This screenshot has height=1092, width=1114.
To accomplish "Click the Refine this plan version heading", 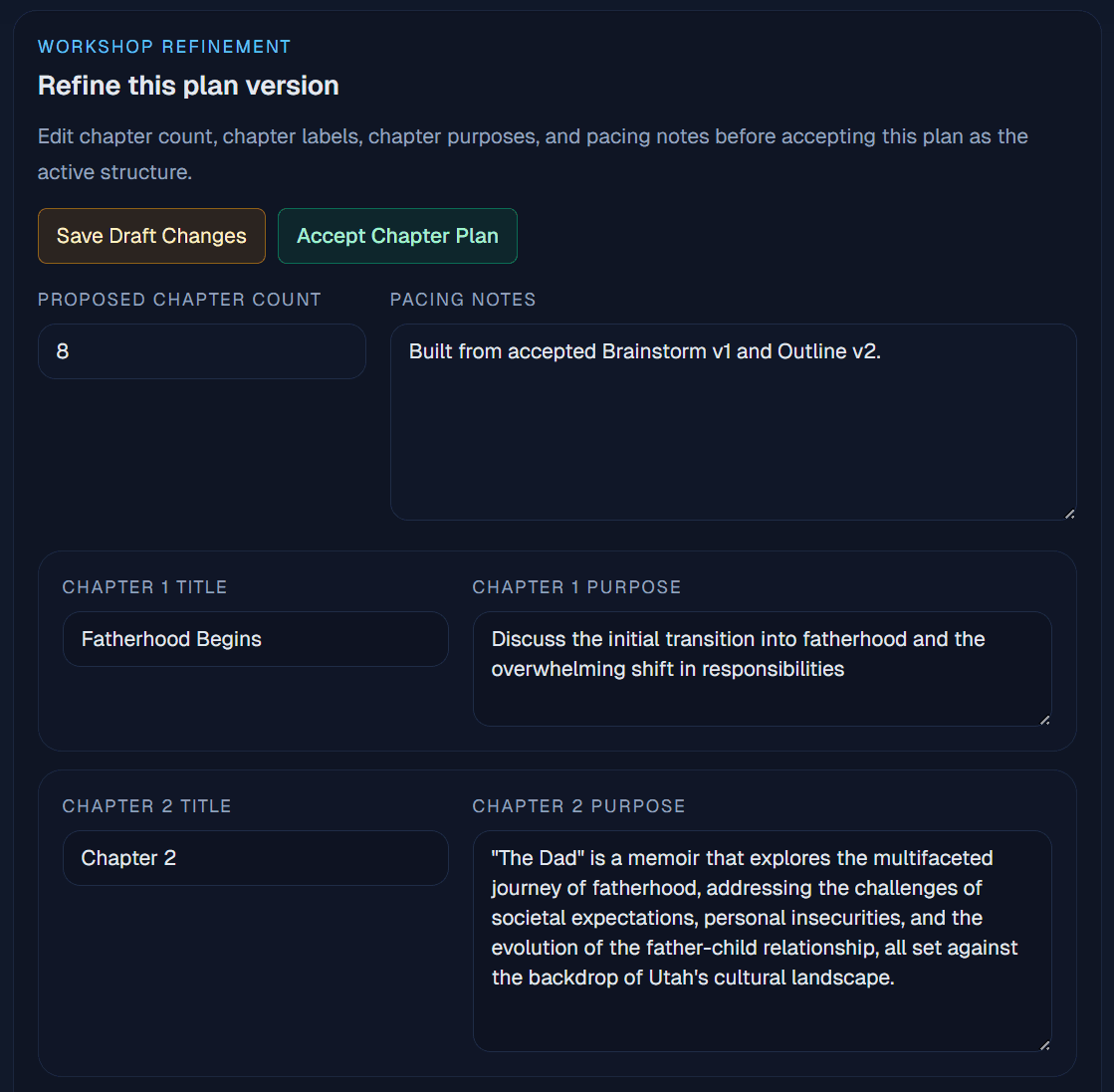I will tap(187, 86).
